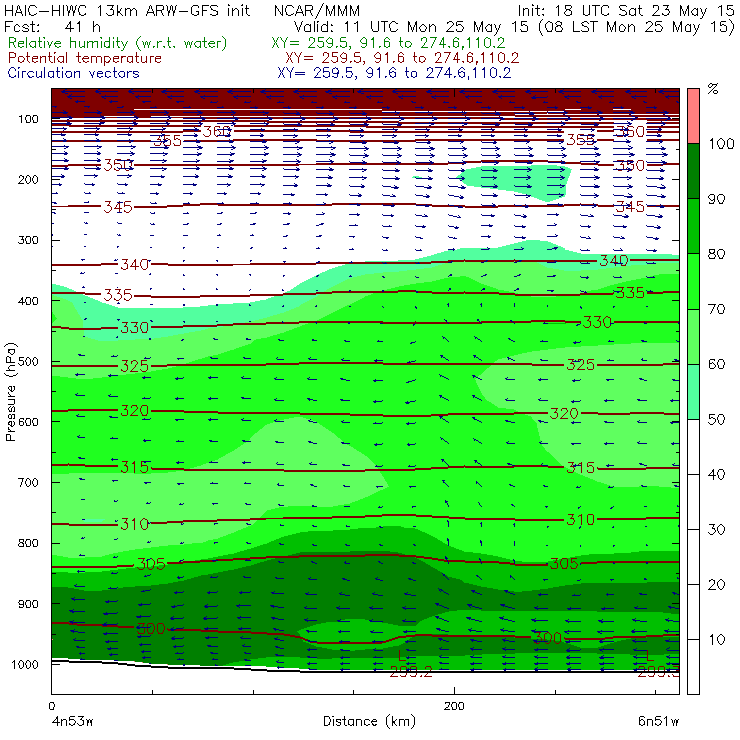Click the blue 'Circulation vectors' legend label
The image size is (740, 740).
(x=74, y=73)
